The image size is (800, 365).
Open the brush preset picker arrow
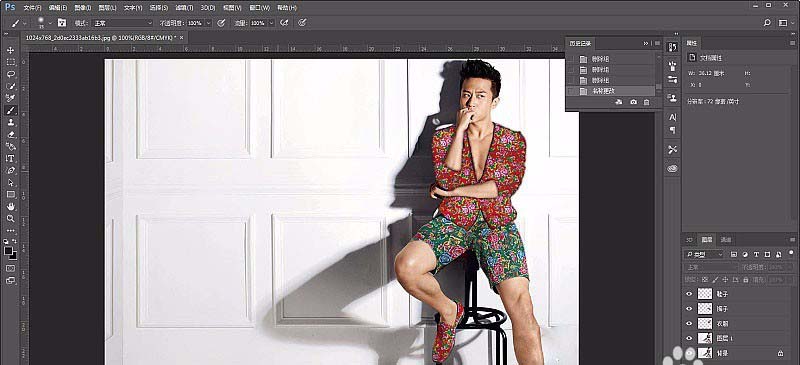point(50,23)
